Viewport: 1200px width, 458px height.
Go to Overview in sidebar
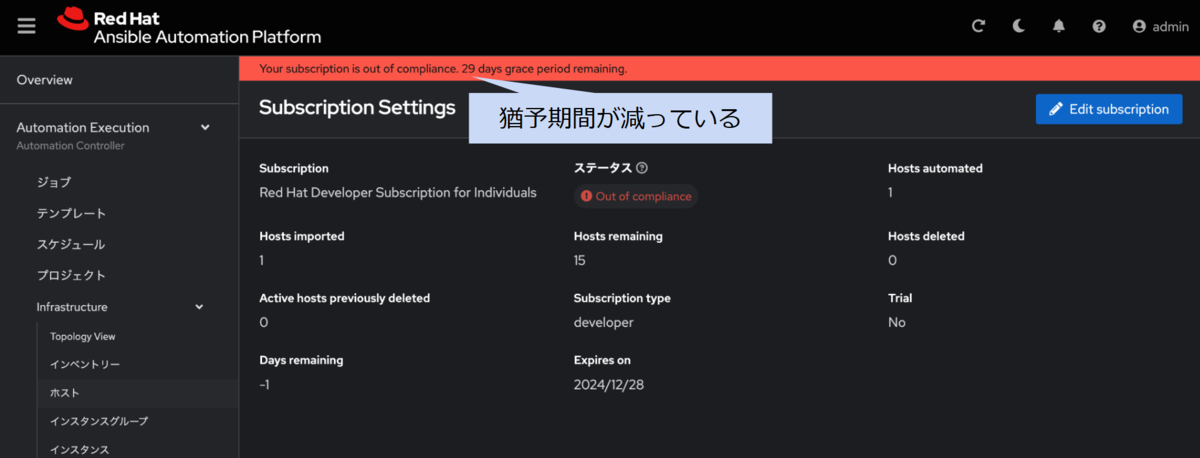point(45,80)
